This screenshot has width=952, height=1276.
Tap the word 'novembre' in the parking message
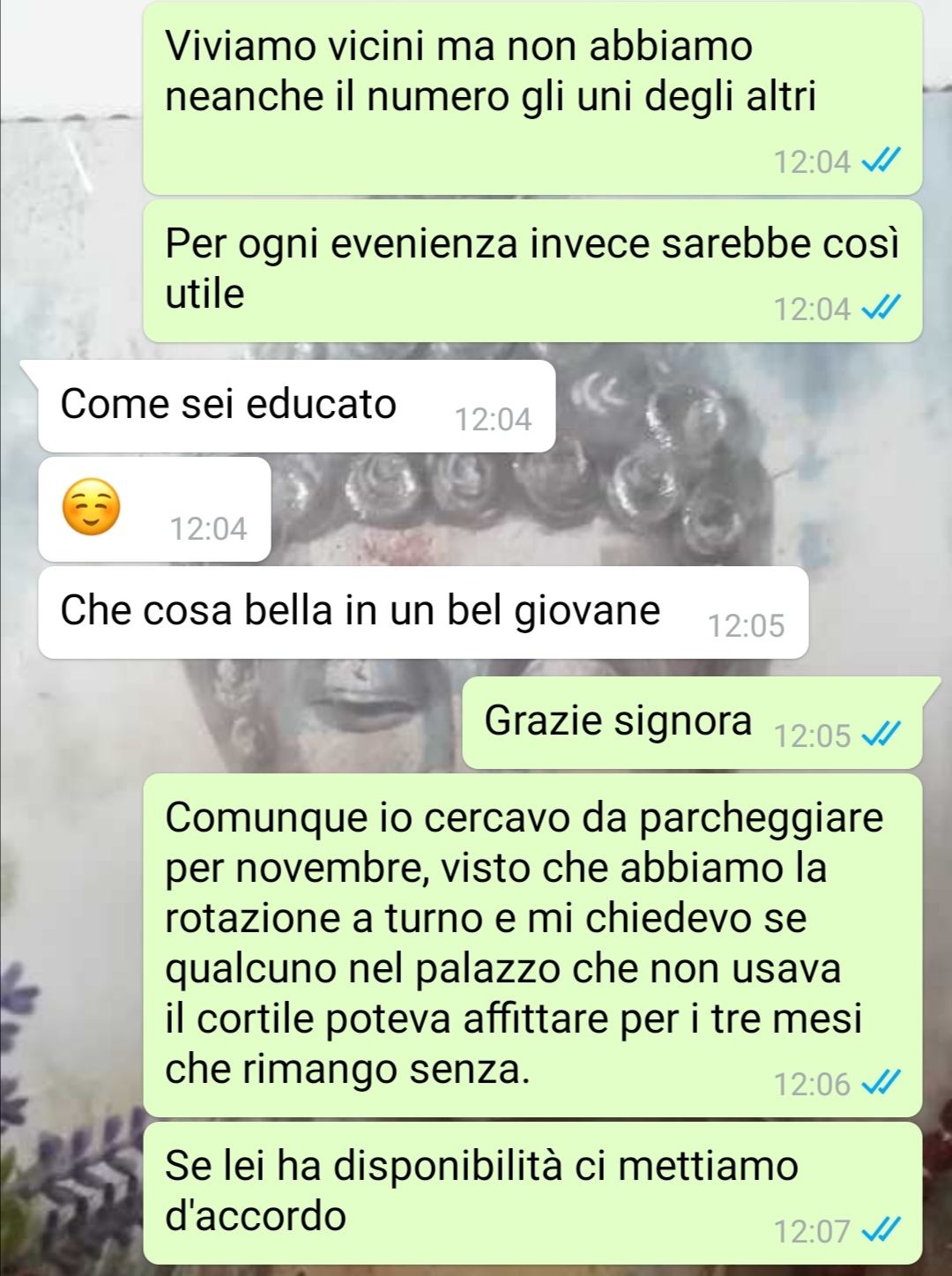(x=331, y=869)
